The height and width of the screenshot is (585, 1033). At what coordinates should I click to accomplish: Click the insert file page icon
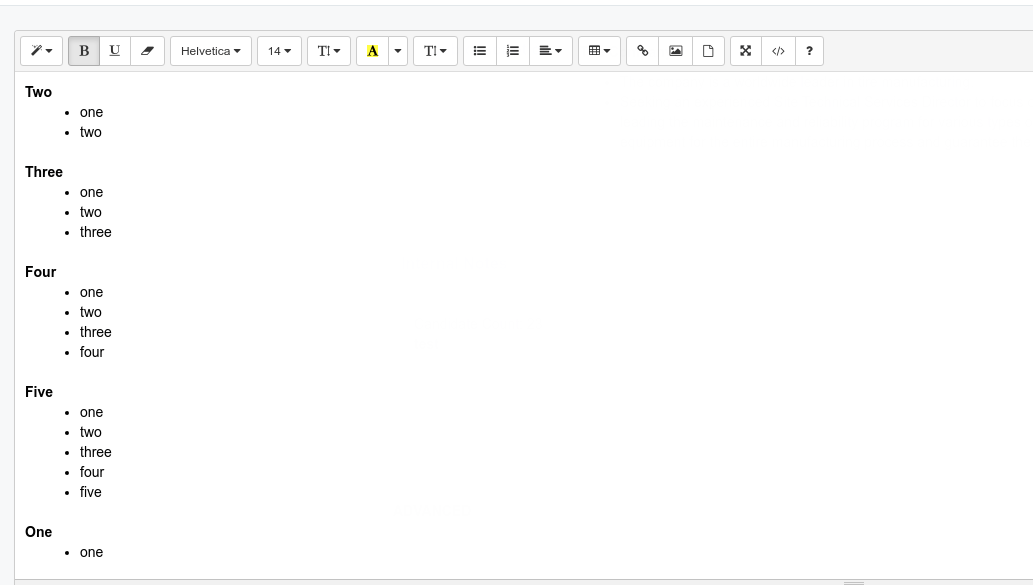708,51
